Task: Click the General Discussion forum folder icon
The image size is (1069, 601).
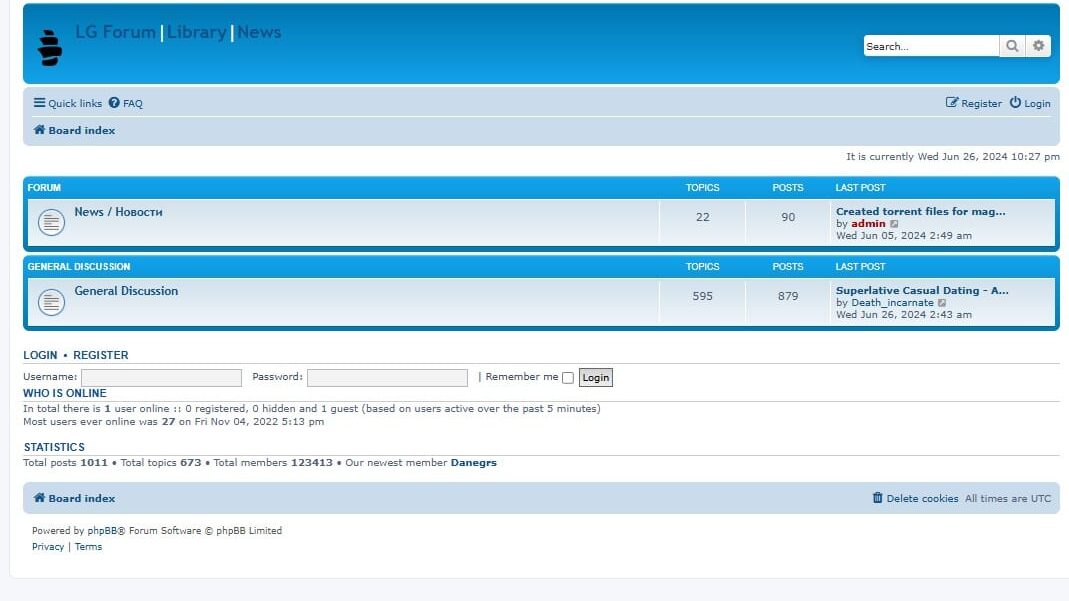Action: coord(51,302)
